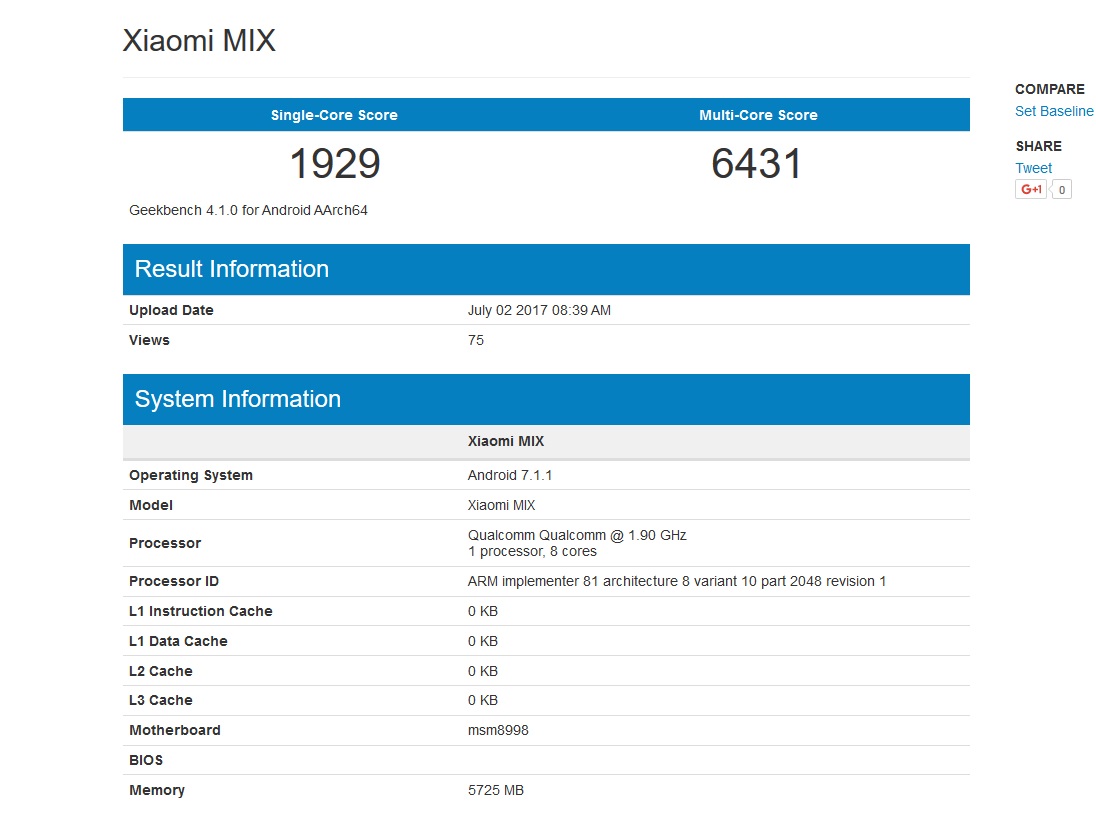The height and width of the screenshot is (822, 1096).
Task: Click the L2 Cache label
Action: [161, 672]
